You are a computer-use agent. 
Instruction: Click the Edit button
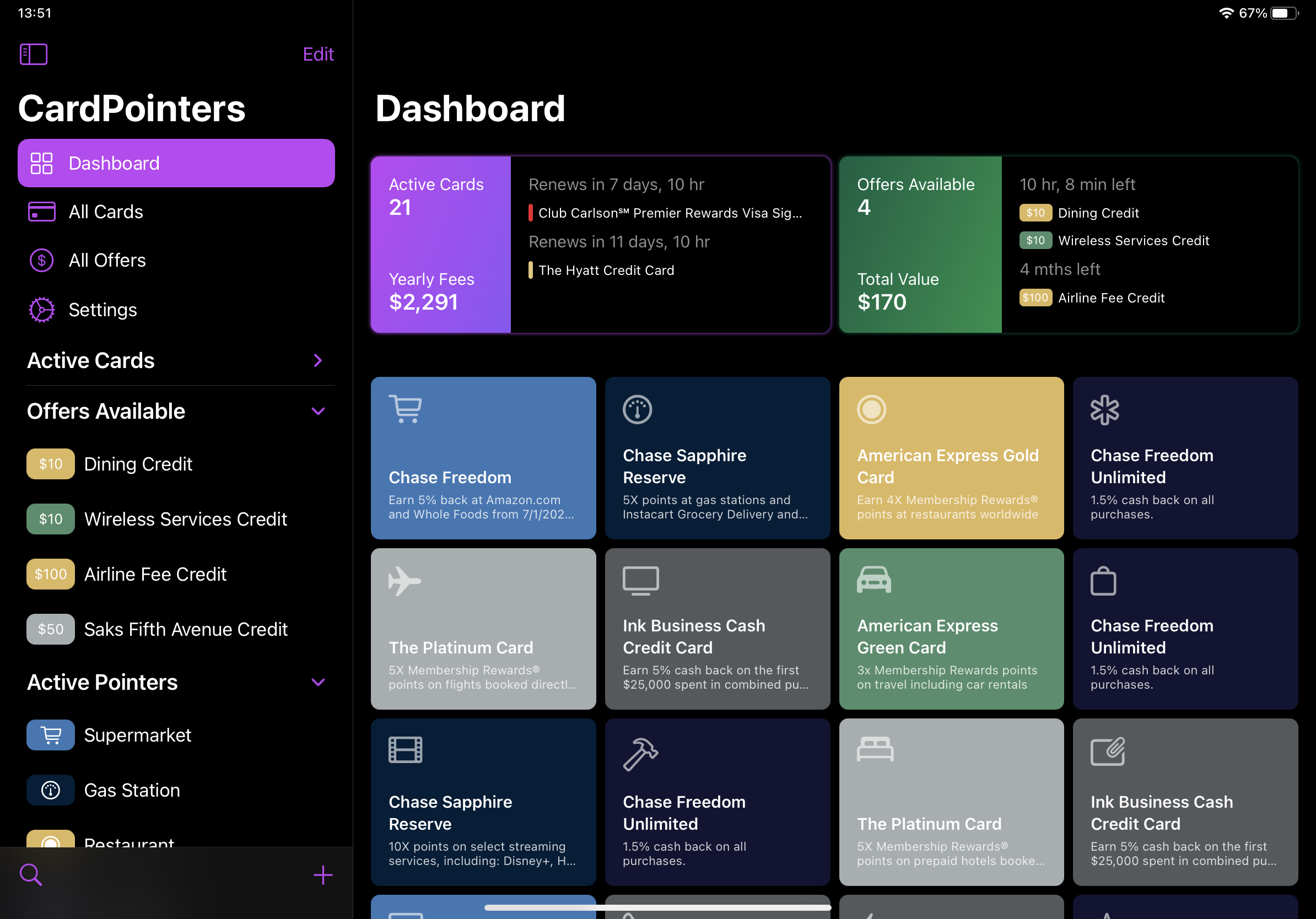(x=318, y=55)
